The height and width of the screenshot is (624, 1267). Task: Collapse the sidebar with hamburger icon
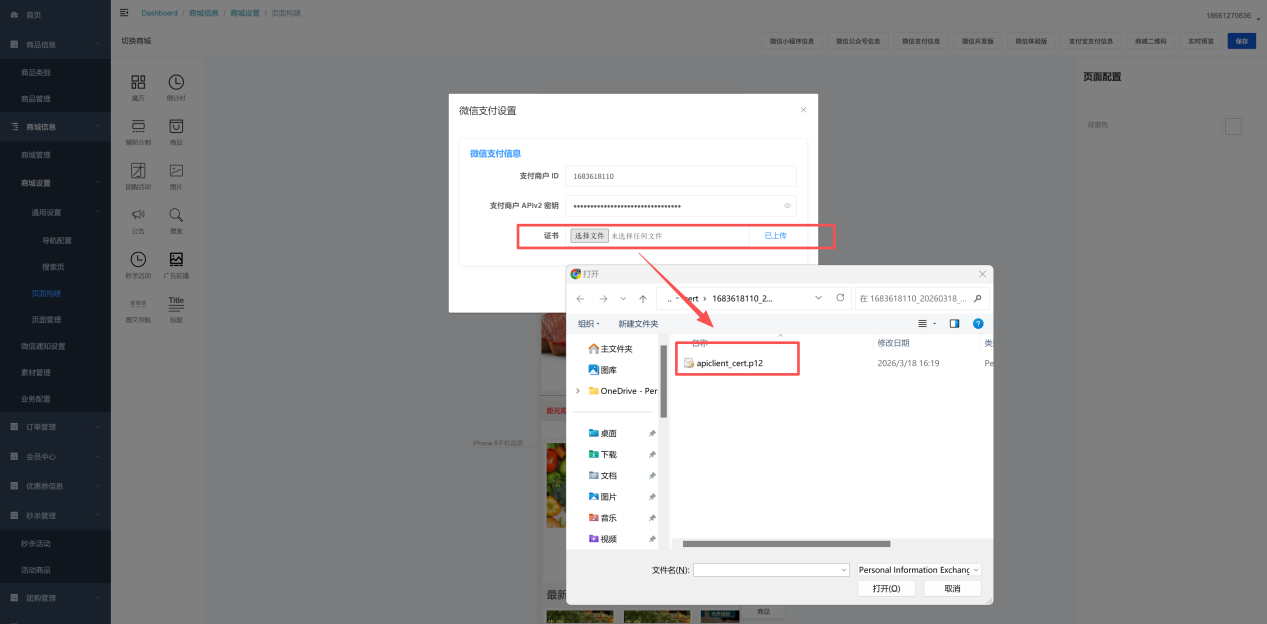click(124, 13)
